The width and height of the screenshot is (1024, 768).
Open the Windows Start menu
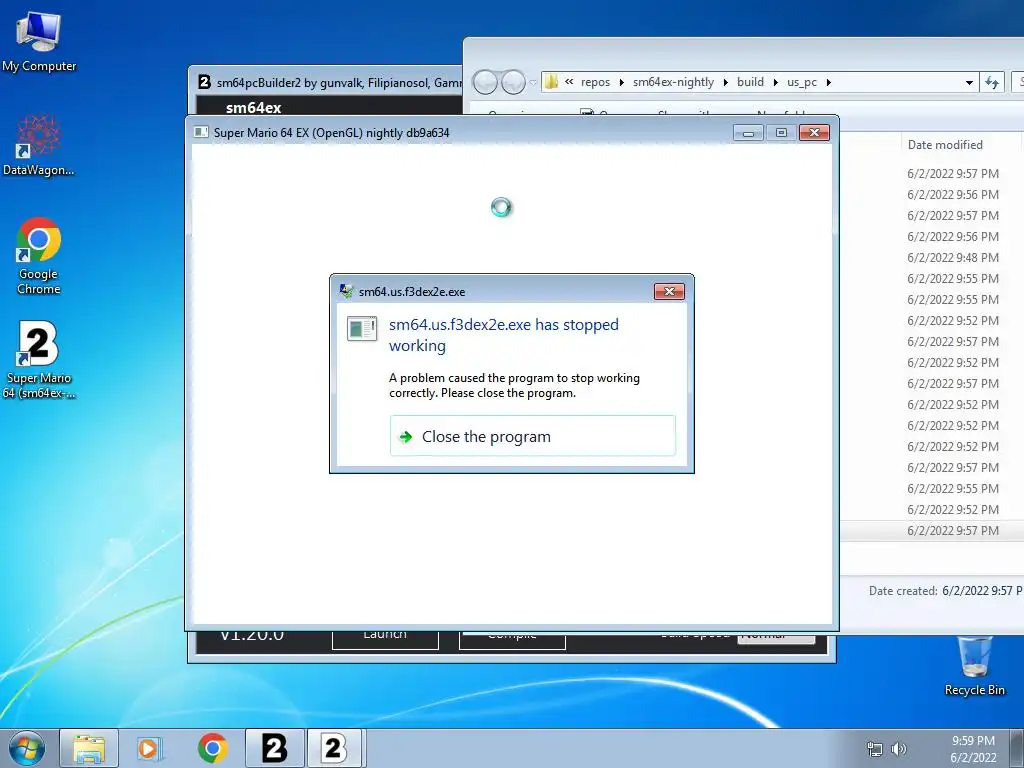(27, 748)
